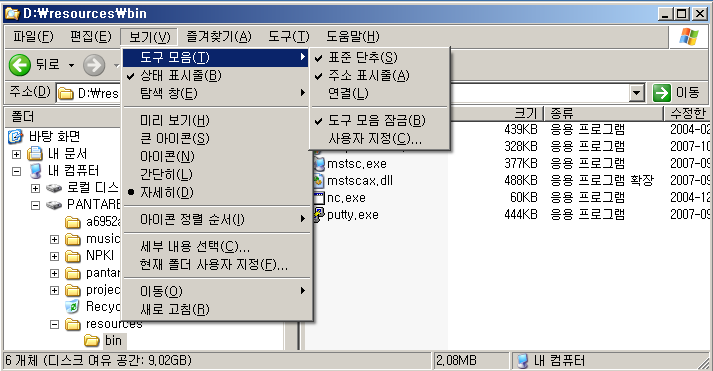Expand the projec folder tree node
The image size is (713, 371).
coord(55,291)
